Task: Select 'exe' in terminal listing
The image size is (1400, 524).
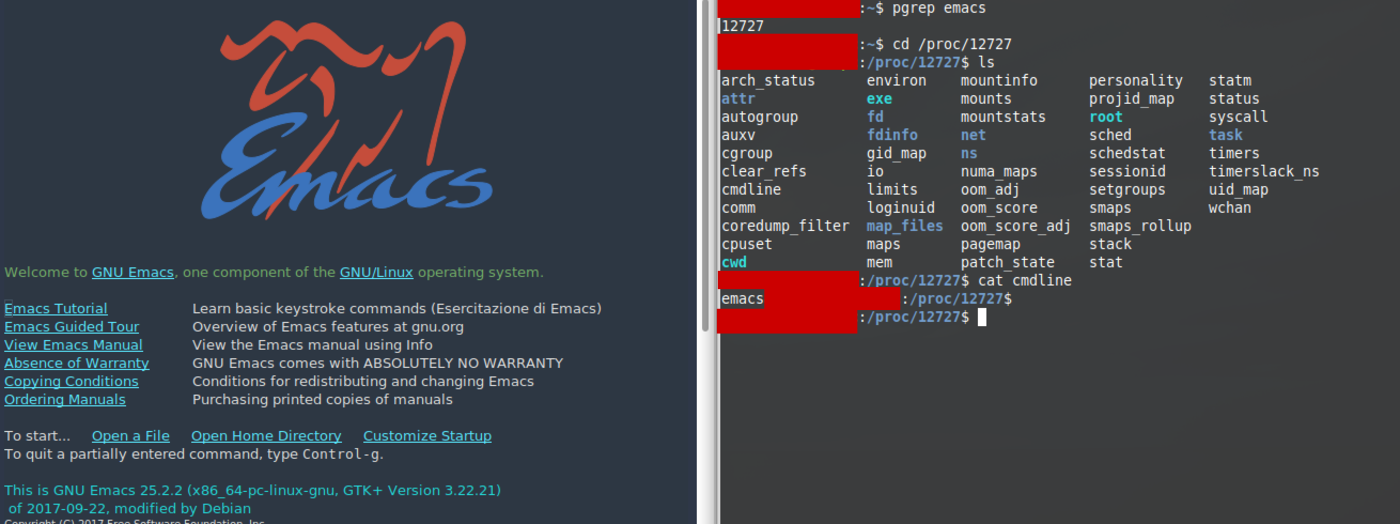Action: point(880,99)
